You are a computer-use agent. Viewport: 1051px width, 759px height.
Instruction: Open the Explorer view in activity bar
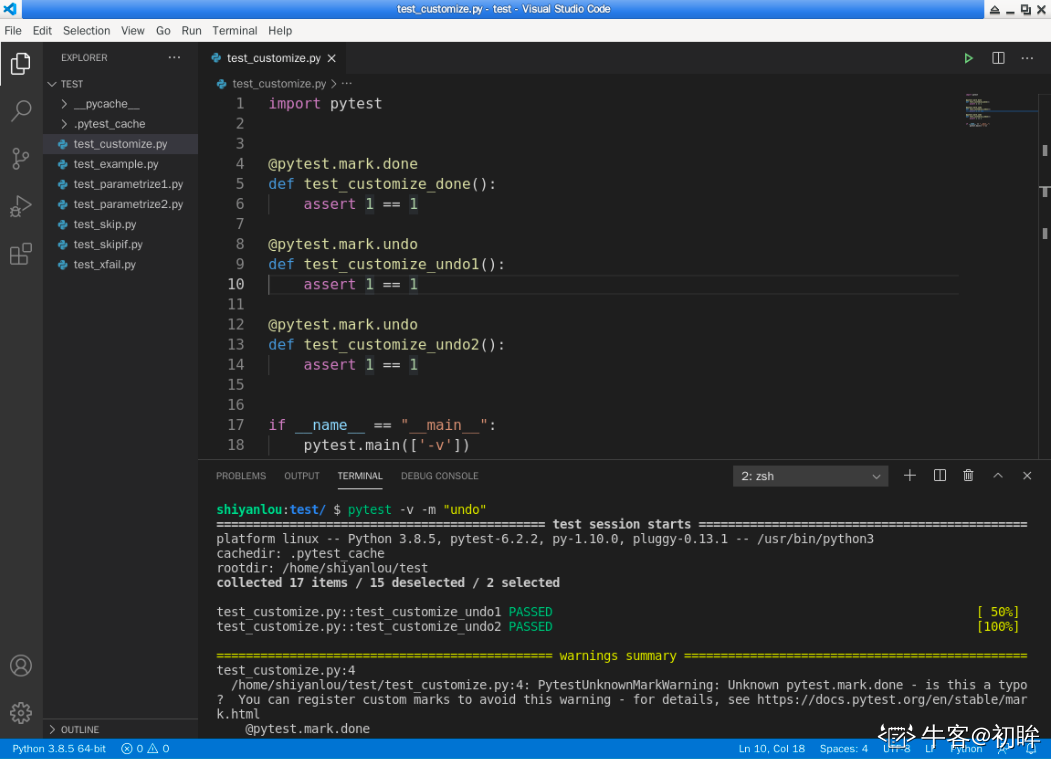(21, 64)
